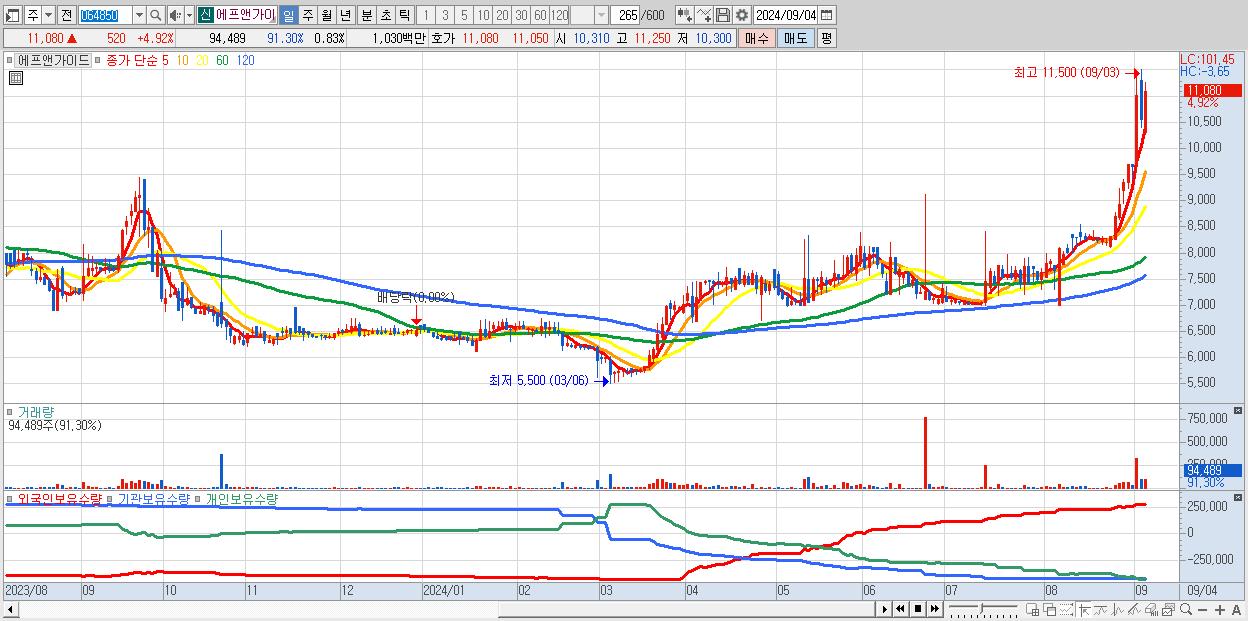Click the minus zoom-out icon
The image size is (1248, 621).
(x=1202, y=610)
